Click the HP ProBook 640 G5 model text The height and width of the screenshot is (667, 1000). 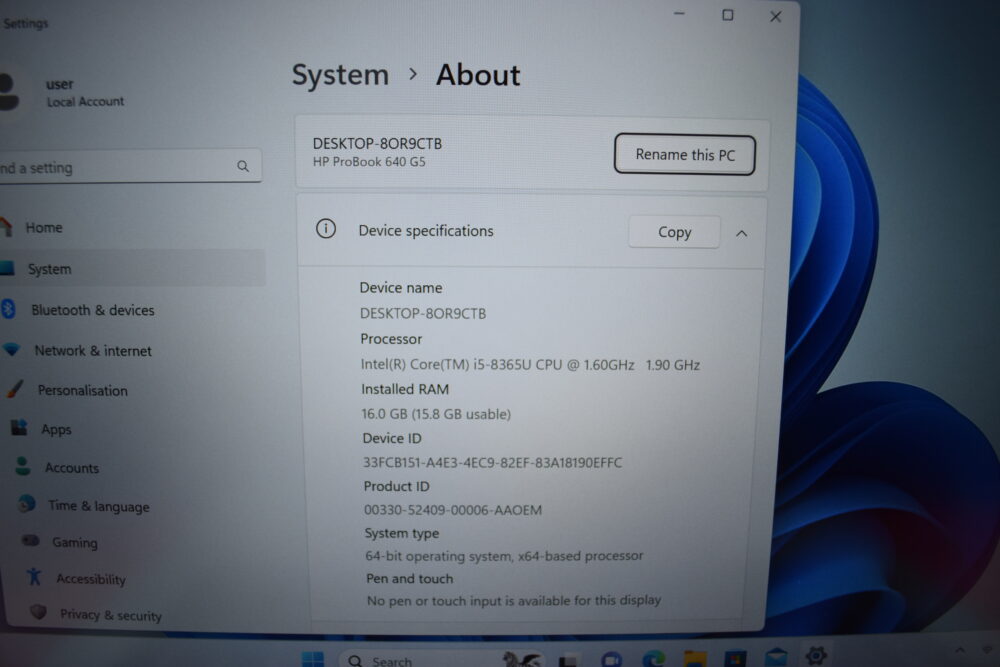pos(369,162)
